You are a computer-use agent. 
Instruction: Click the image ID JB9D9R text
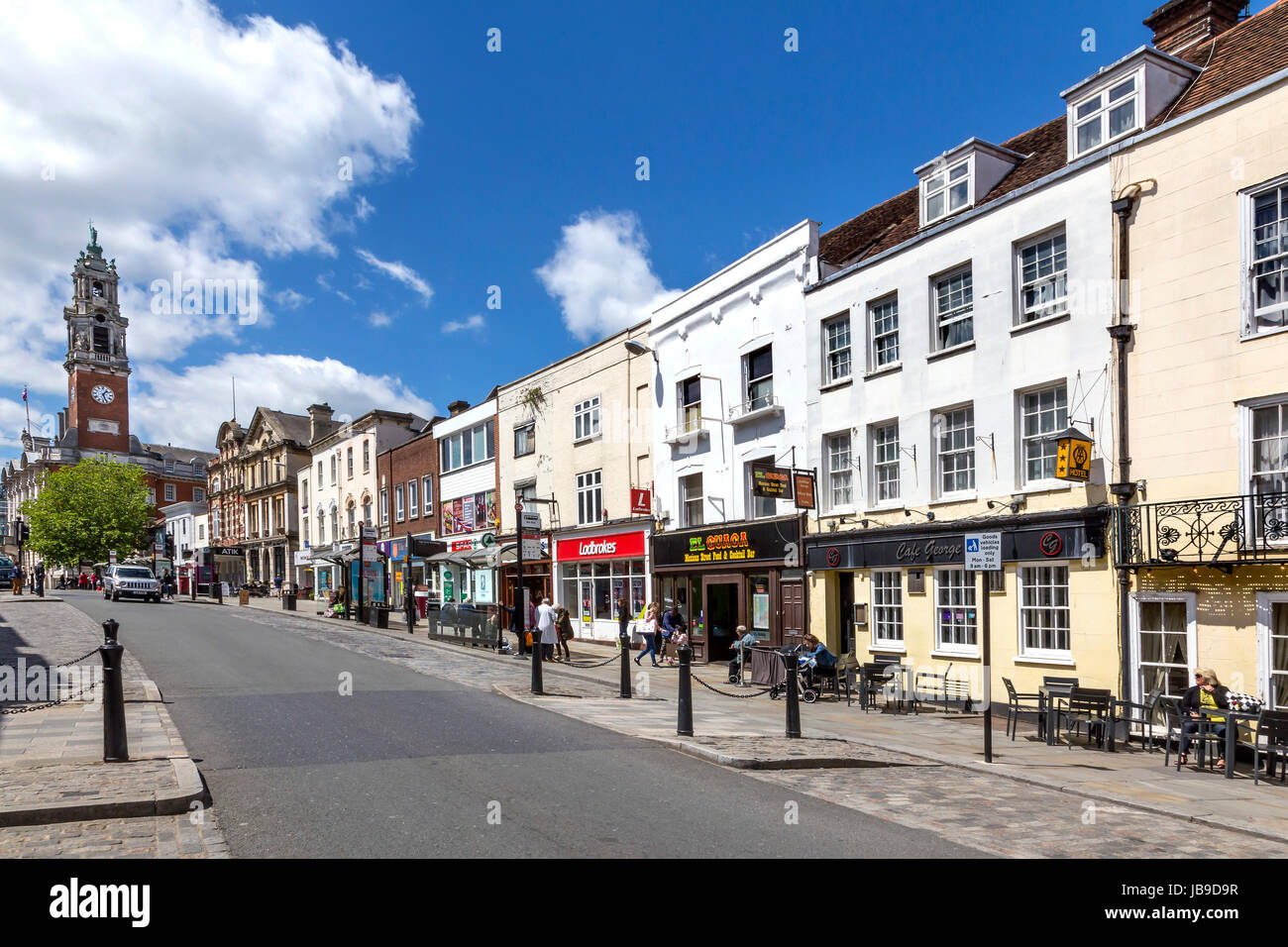pyautogui.click(x=1182, y=891)
